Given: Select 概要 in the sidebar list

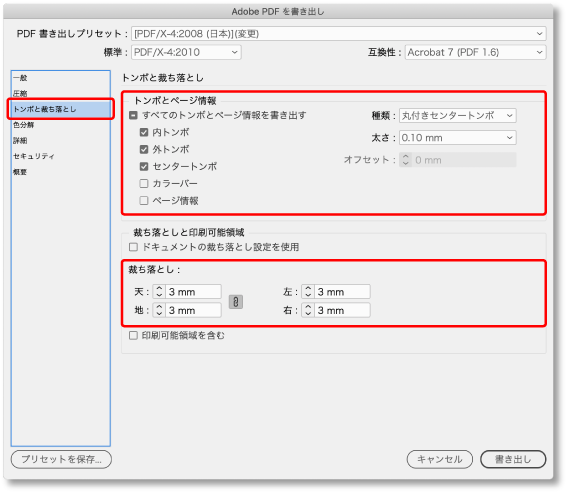Looking at the screenshot, I should [61, 172].
